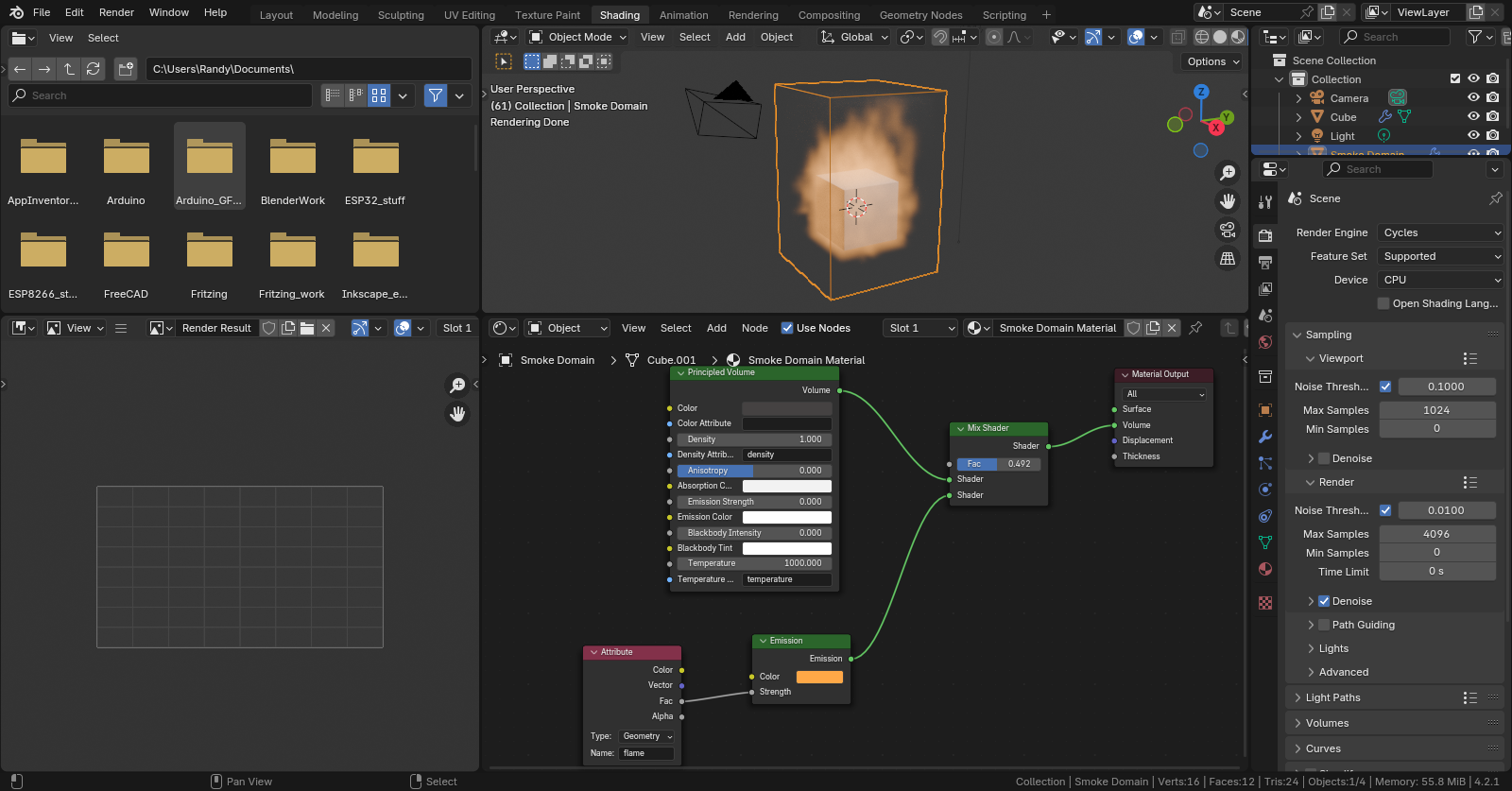Go to parent directory in file browser

tap(69, 69)
